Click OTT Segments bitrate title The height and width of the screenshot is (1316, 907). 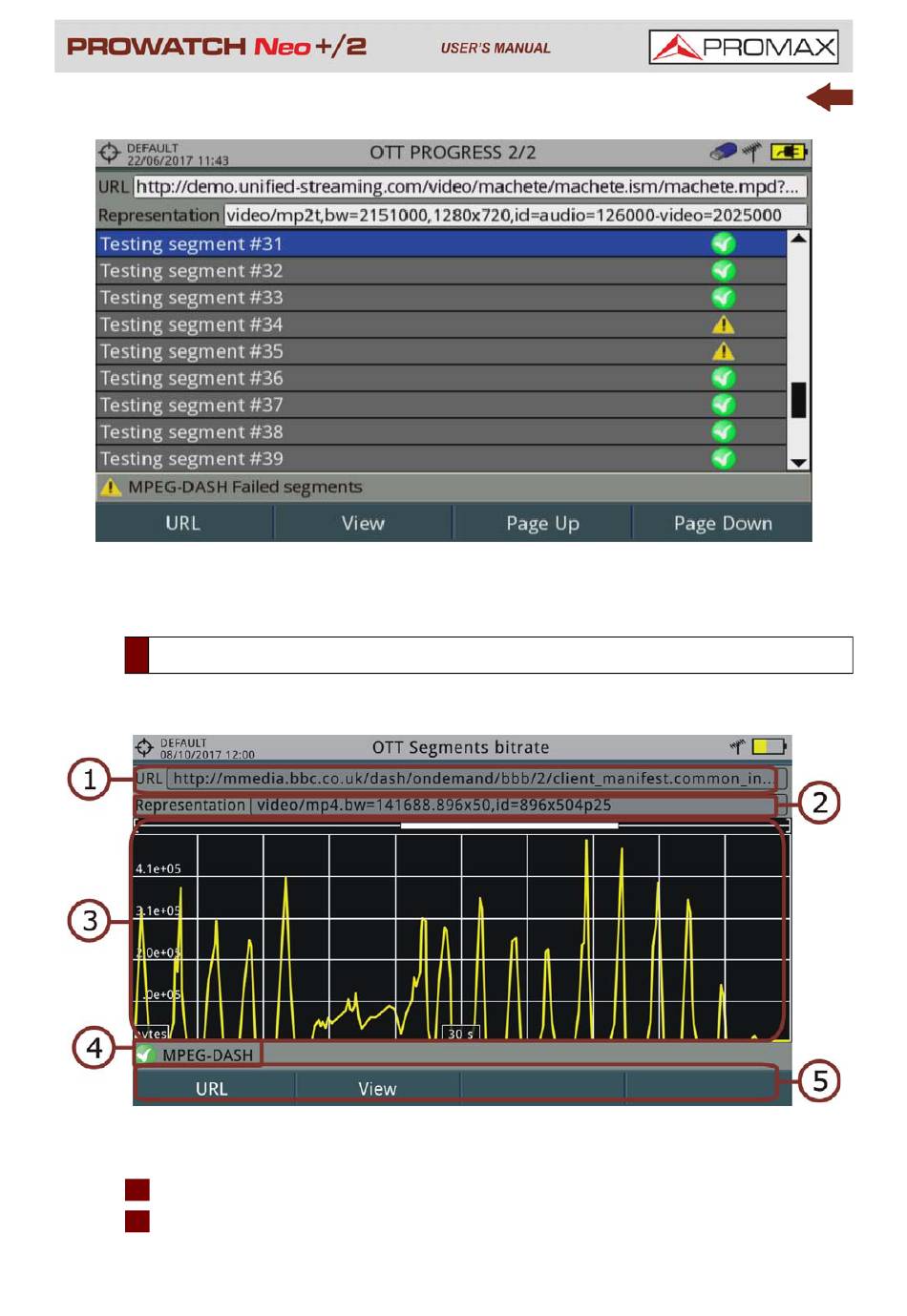[x=460, y=747]
